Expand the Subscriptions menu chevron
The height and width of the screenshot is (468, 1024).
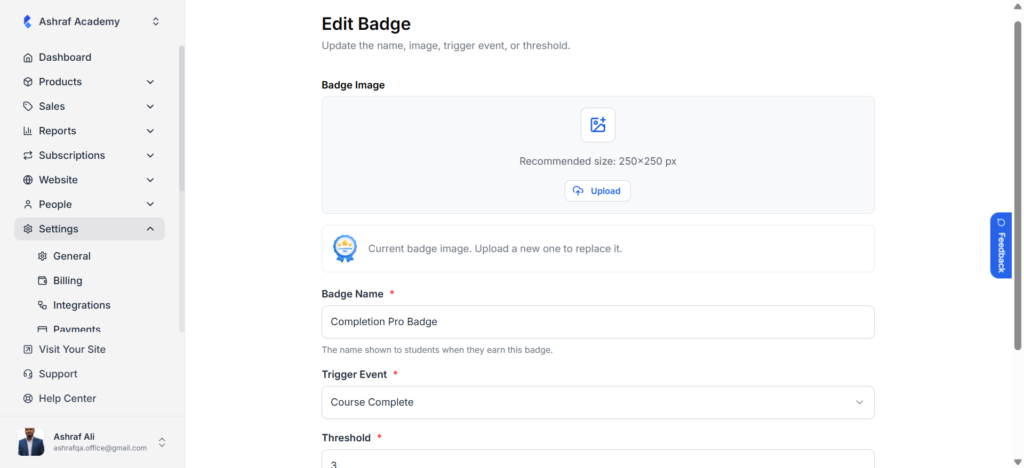(150, 155)
